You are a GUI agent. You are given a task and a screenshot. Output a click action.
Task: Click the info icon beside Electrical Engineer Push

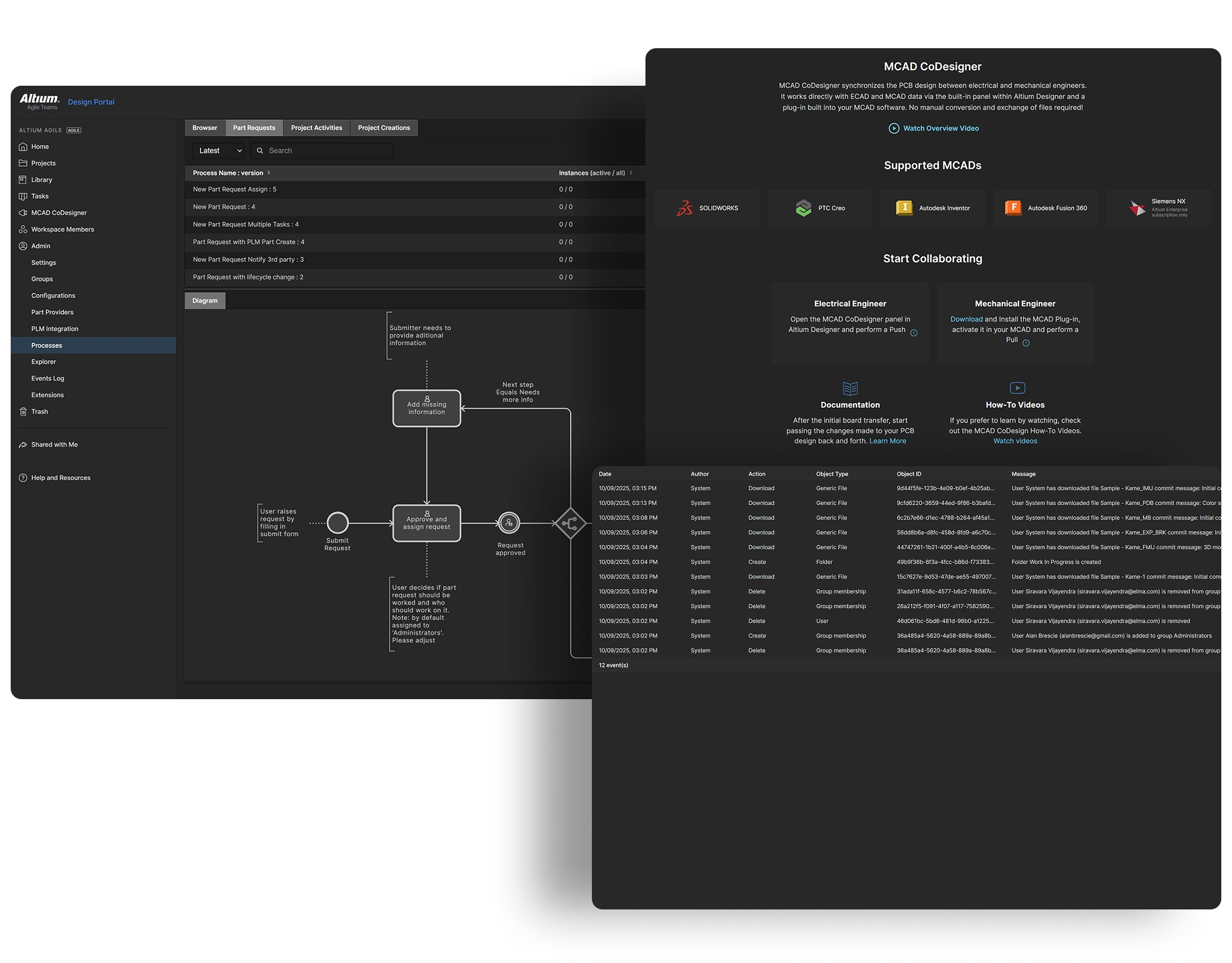(x=913, y=333)
